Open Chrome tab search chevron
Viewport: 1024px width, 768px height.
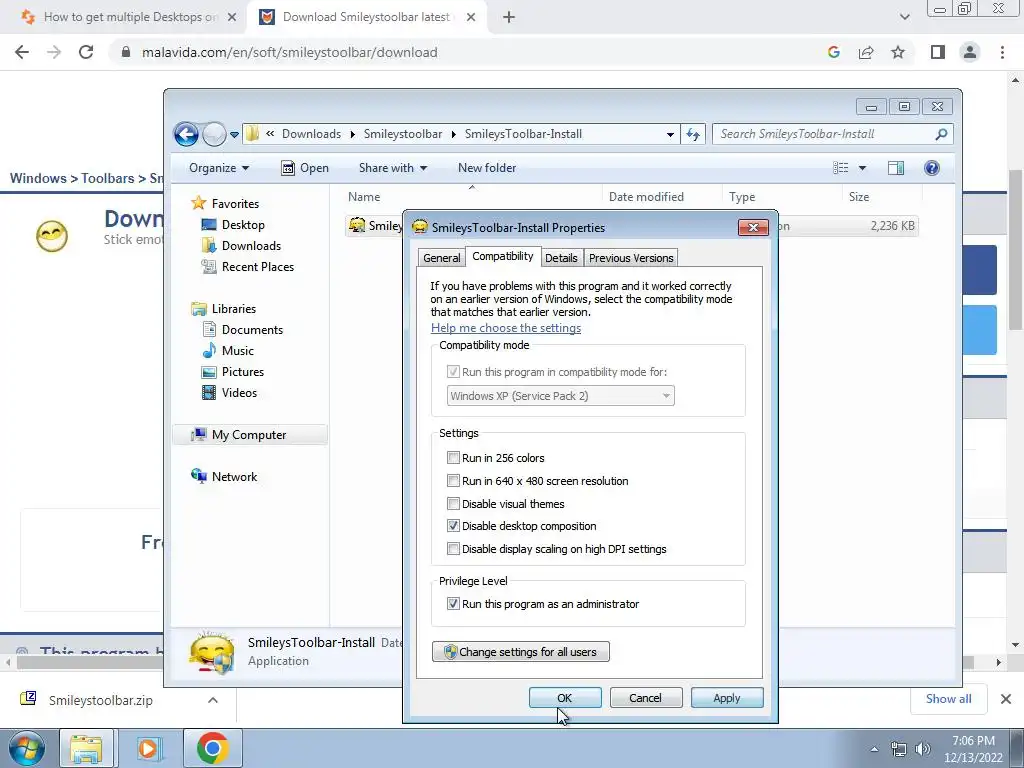(904, 17)
